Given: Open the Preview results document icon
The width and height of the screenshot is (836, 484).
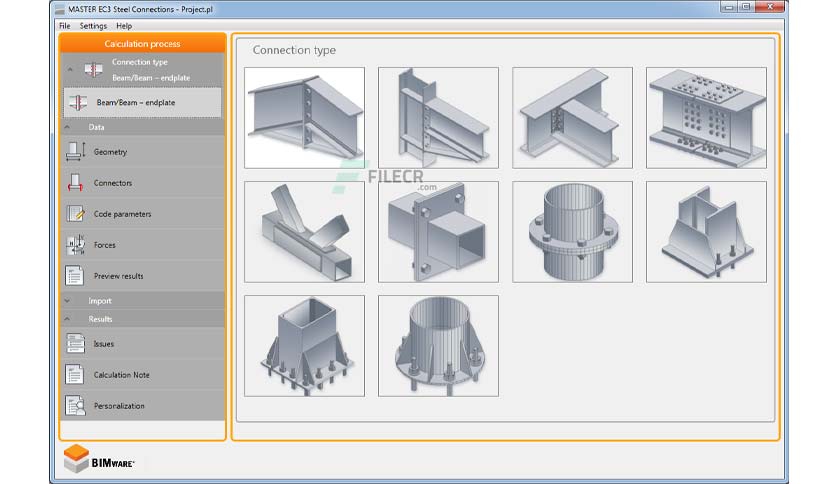Looking at the screenshot, I should (75, 276).
